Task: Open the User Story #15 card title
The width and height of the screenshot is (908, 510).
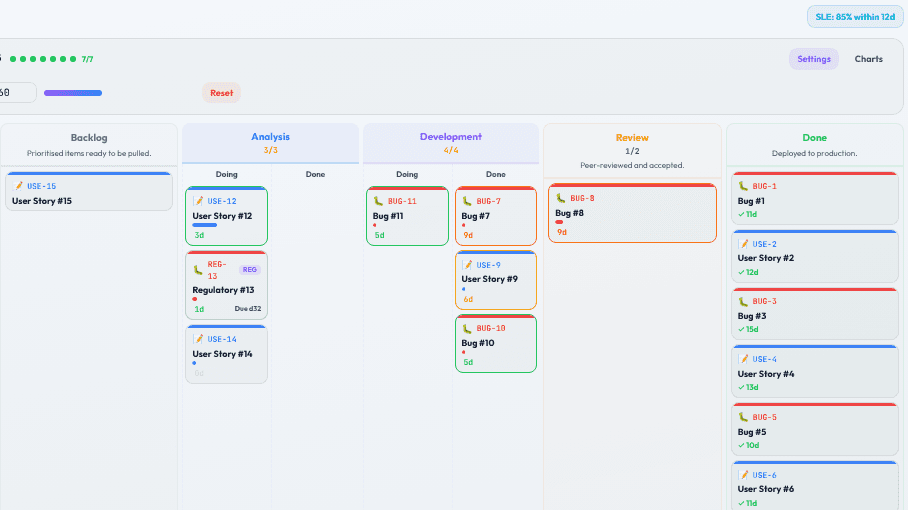Action: click(x=42, y=201)
